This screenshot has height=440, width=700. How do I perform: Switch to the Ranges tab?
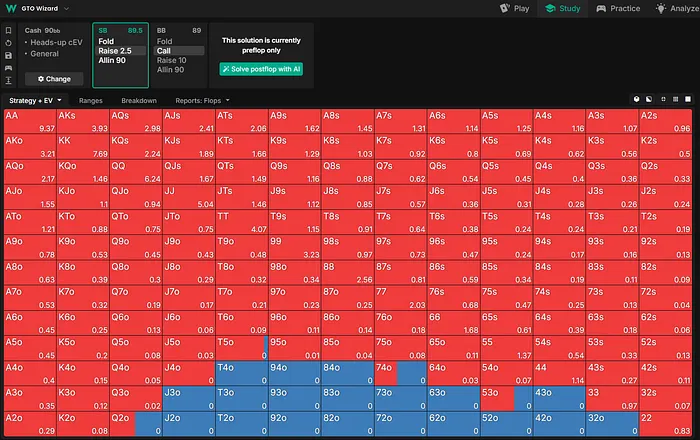[91, 101]
